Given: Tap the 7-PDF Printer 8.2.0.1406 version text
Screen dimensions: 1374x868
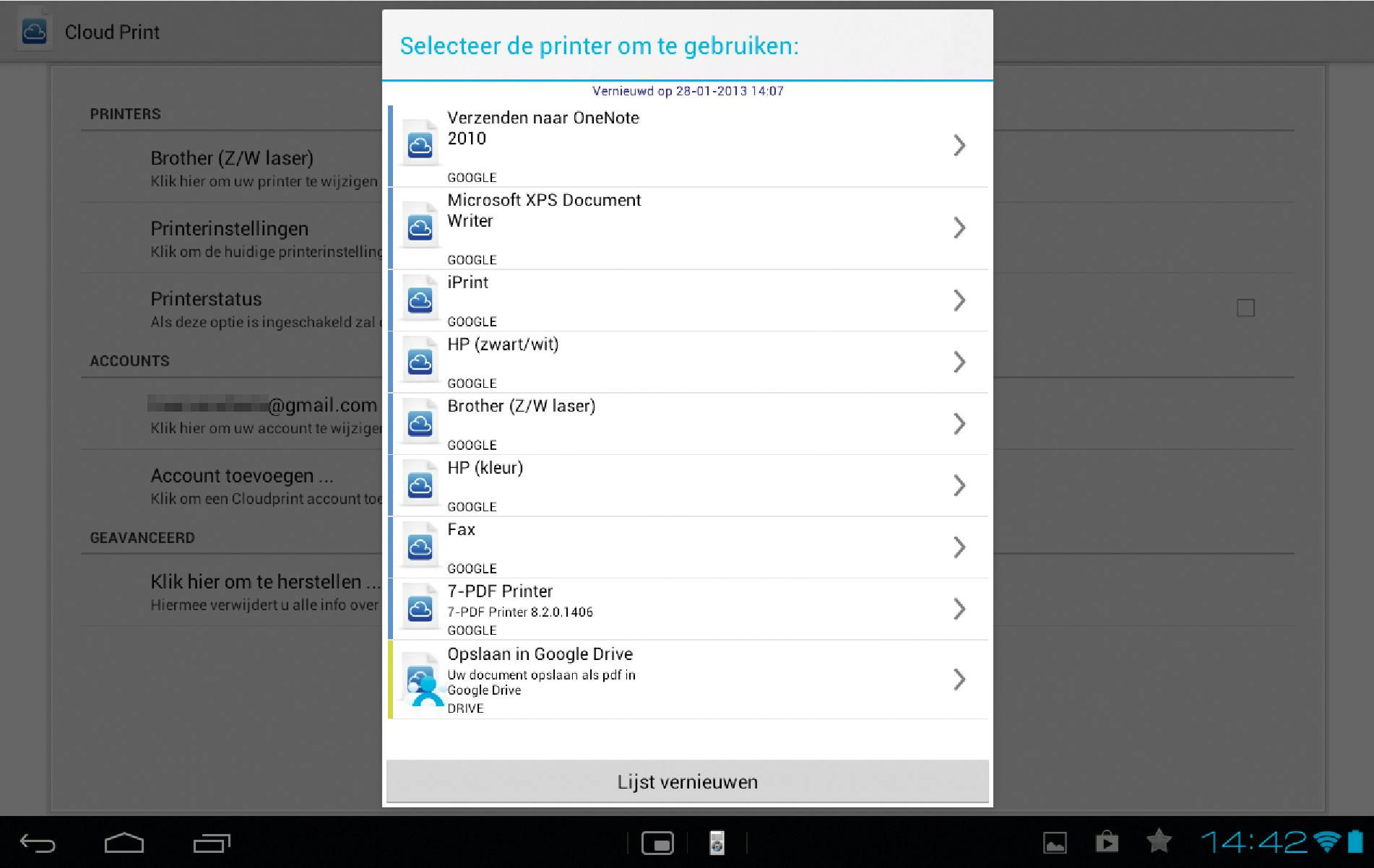Looking at the screenshot, I should pyautogui.click(x=520, y=612).
